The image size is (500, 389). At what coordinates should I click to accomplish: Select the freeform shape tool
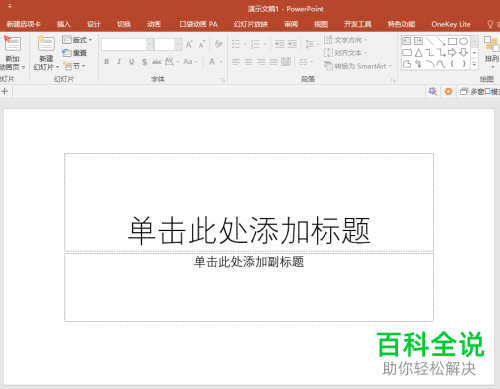[x=407, y=64]
